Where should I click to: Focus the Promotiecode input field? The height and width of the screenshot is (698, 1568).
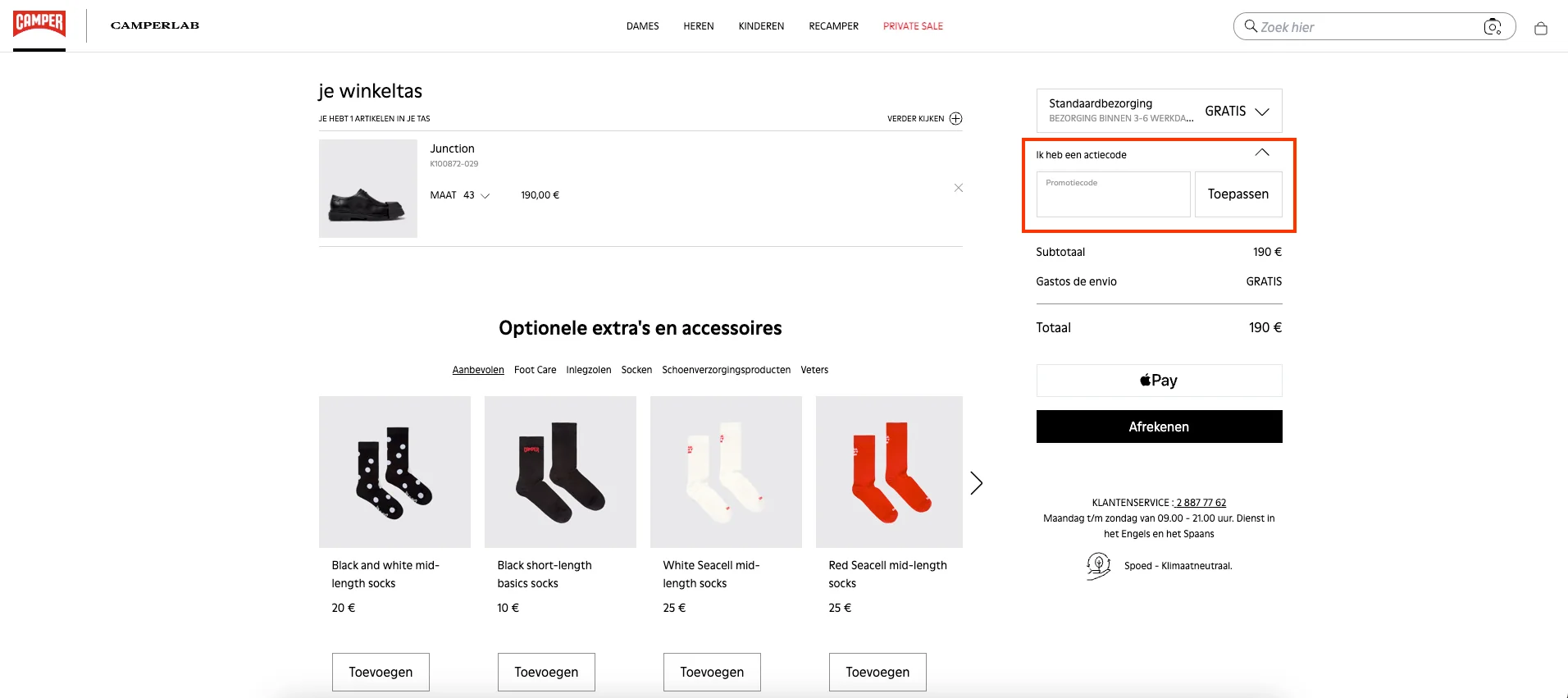tap(1113, 195)
